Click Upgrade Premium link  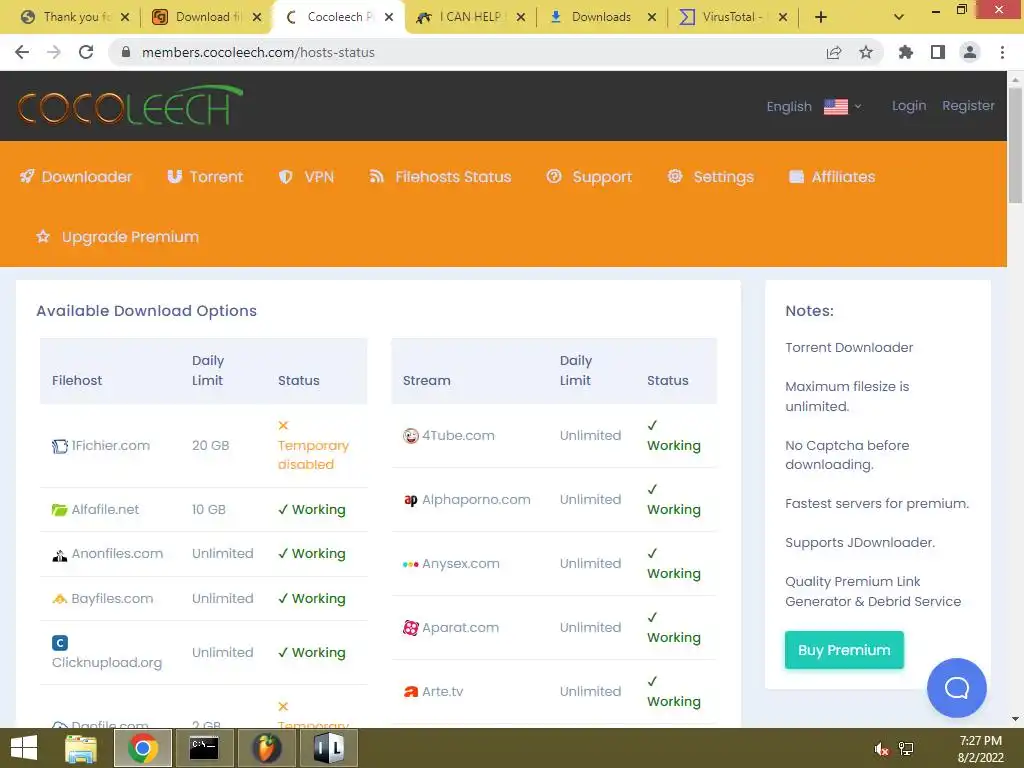pyautogui.click(x=118, y=236)
